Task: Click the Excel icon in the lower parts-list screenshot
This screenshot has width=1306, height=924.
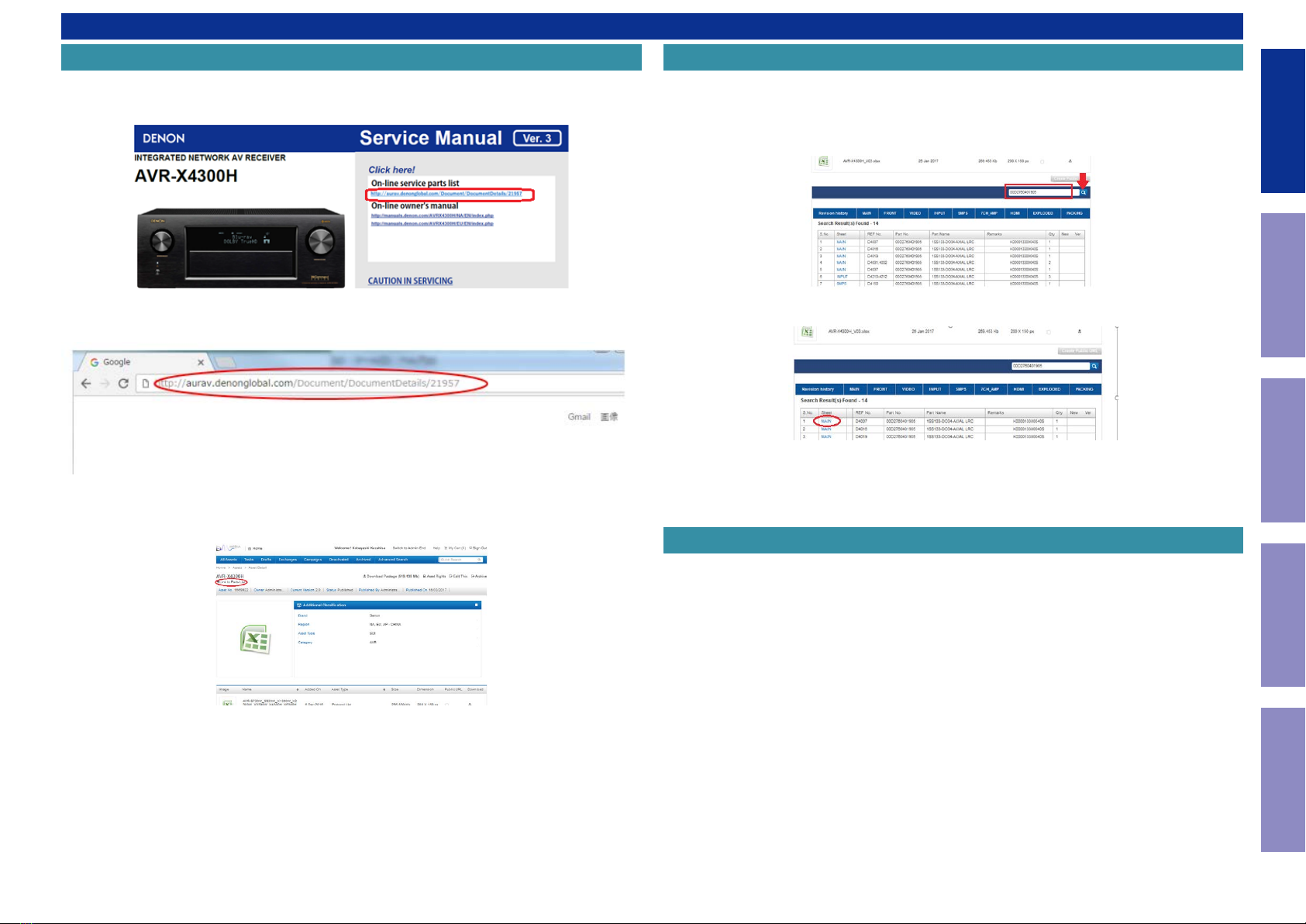Action: tap(807, 332)
